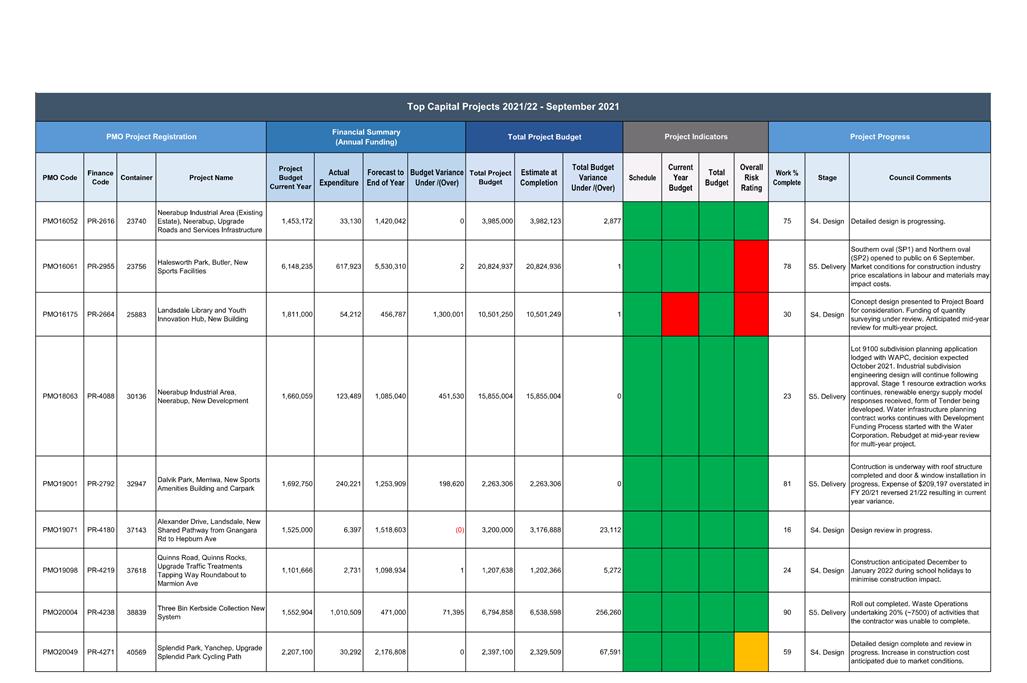Select PMO code cell 'PMO16061'

pos(60,267)
